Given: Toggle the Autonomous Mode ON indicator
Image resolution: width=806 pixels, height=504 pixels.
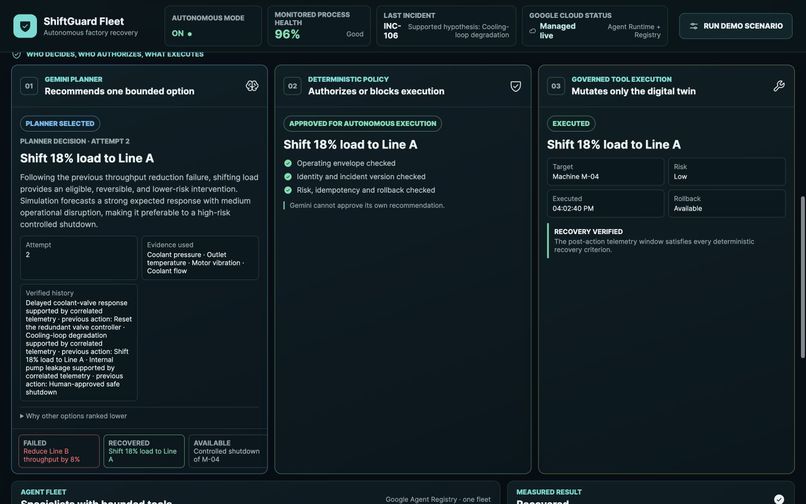Looking at the screenshot, I should click(182, 33).
